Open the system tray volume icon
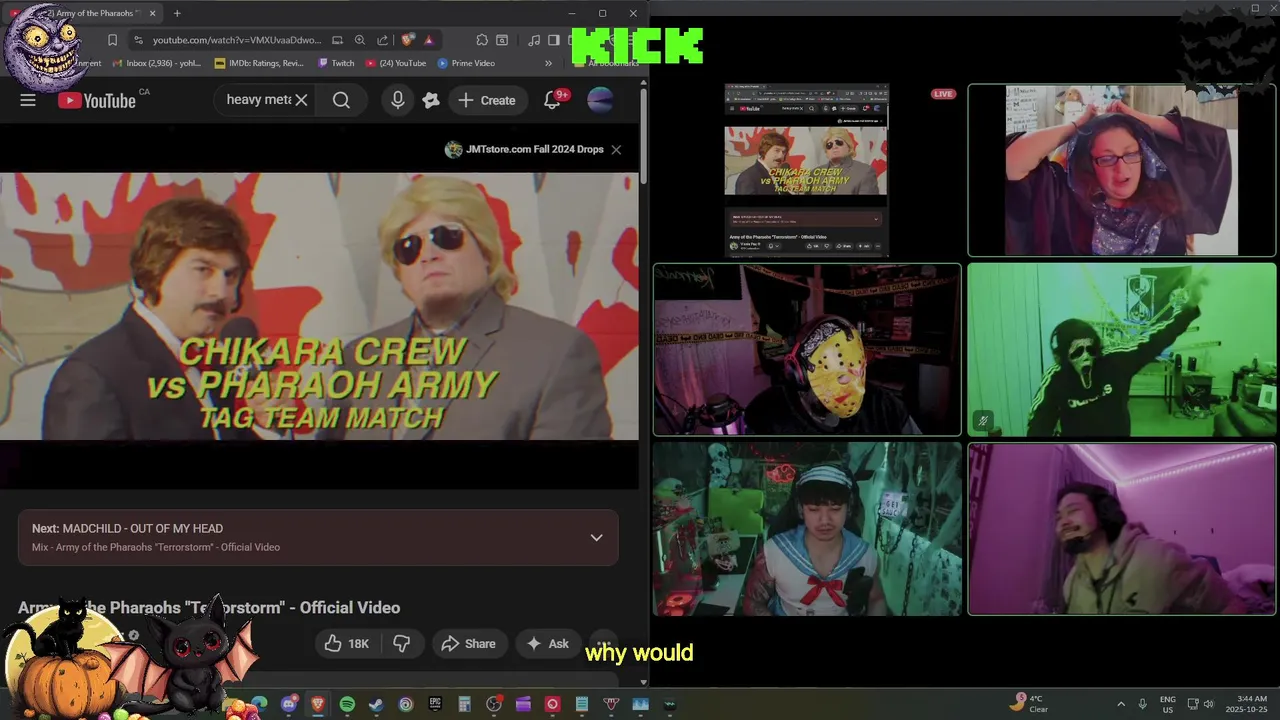Screen dimensions: 1280x720 1209,704
